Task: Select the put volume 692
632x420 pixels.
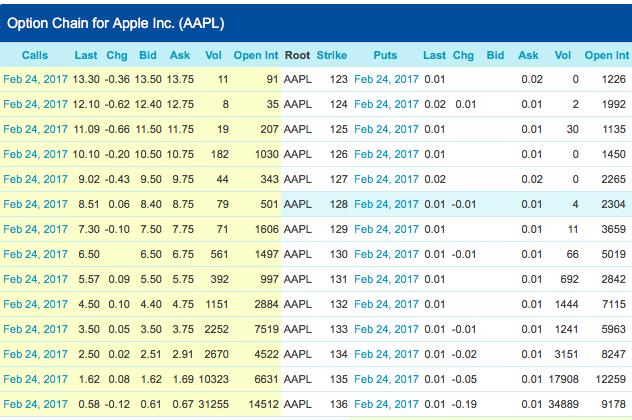Action: tap(570, 279)
